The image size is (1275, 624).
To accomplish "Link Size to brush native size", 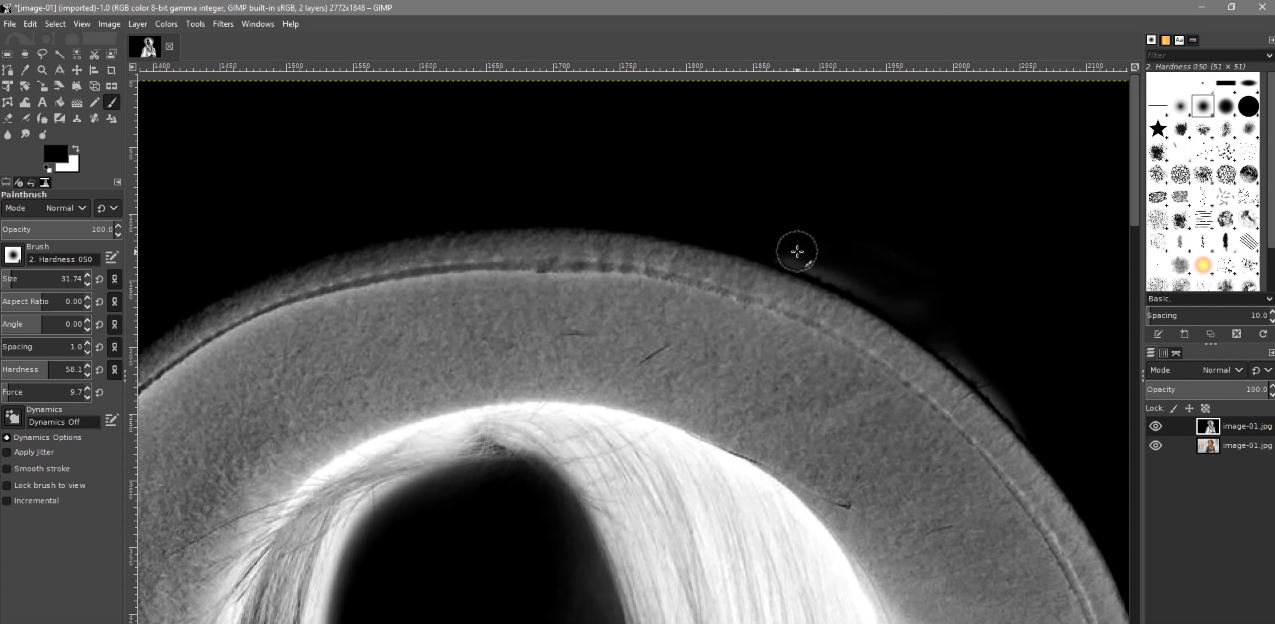I will (x=115, y=279).
